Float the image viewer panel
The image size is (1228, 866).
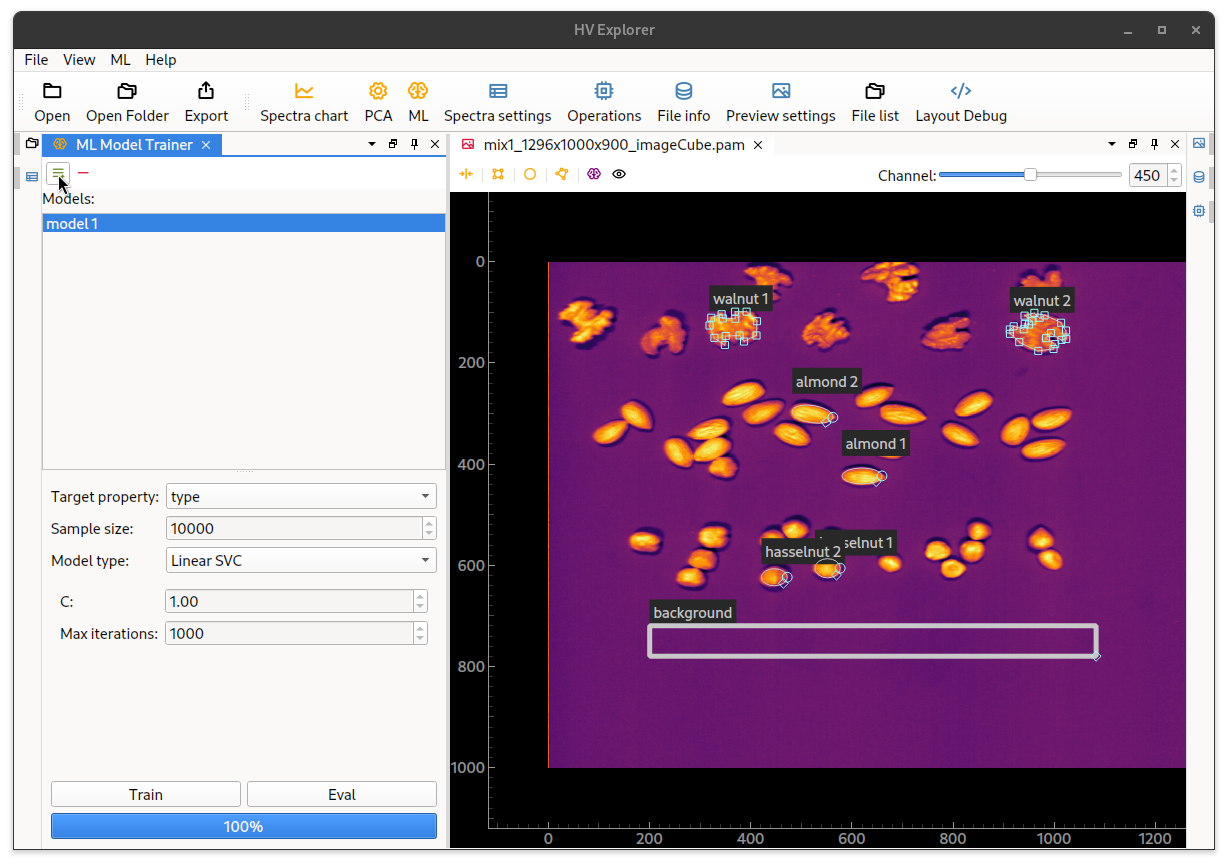pos(1133,144)
